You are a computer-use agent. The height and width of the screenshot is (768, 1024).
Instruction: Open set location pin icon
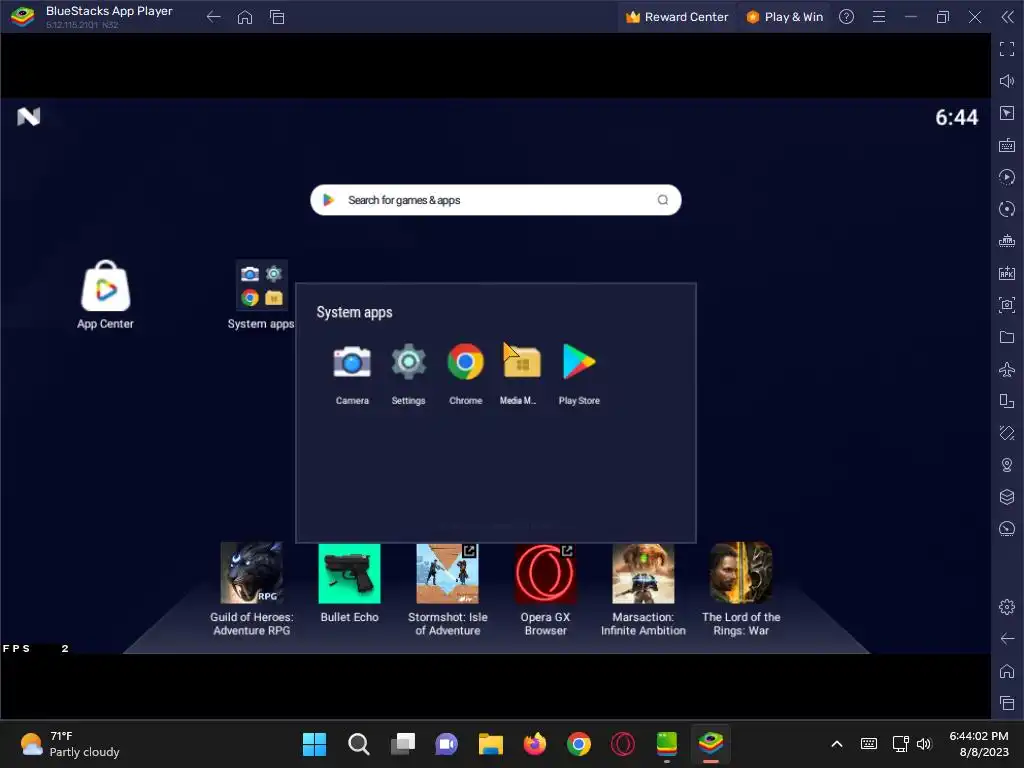tap(1007, 465)
